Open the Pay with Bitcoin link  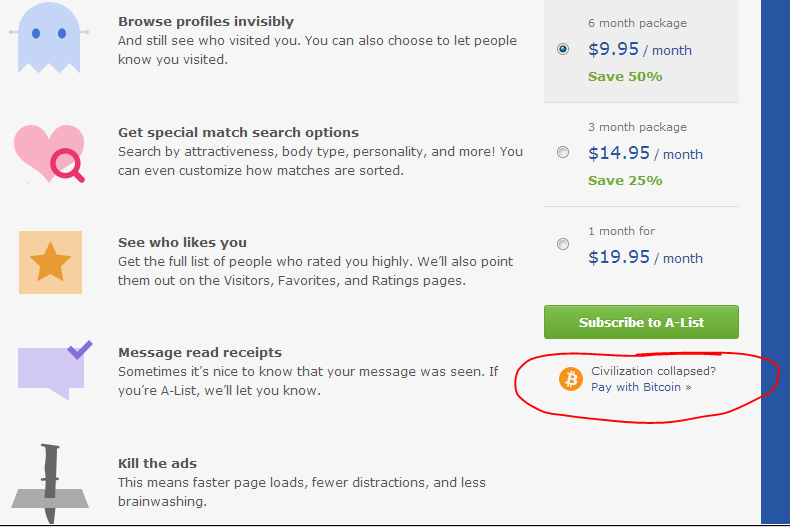pos(641,387)
